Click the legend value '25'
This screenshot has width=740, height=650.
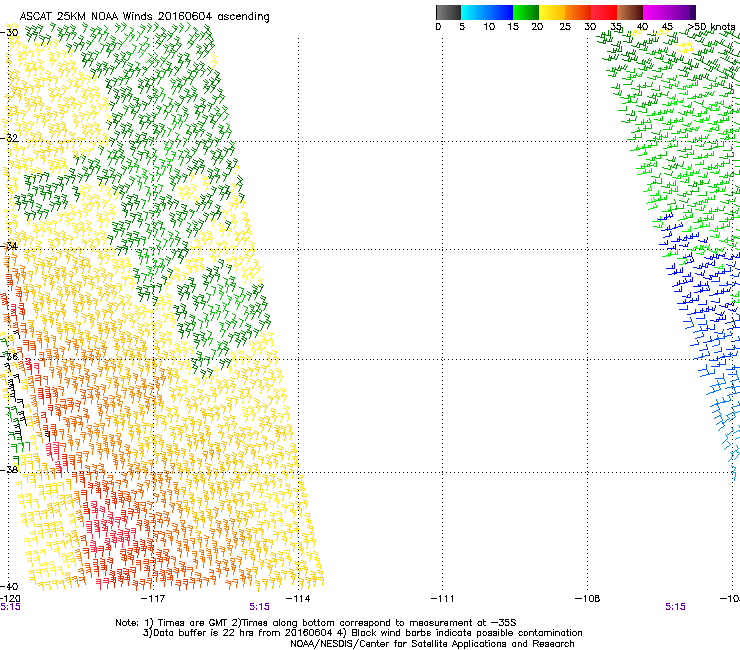565,27
